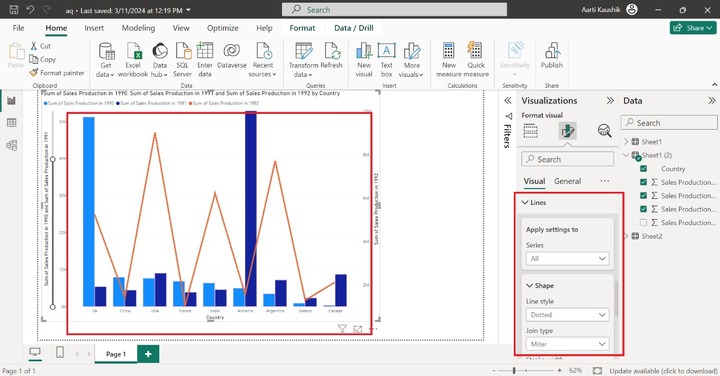Check the unchecked Sales Production field
The height and width of the screenshot is (376, 720).
pyautogui.click(x=643, y=222)
